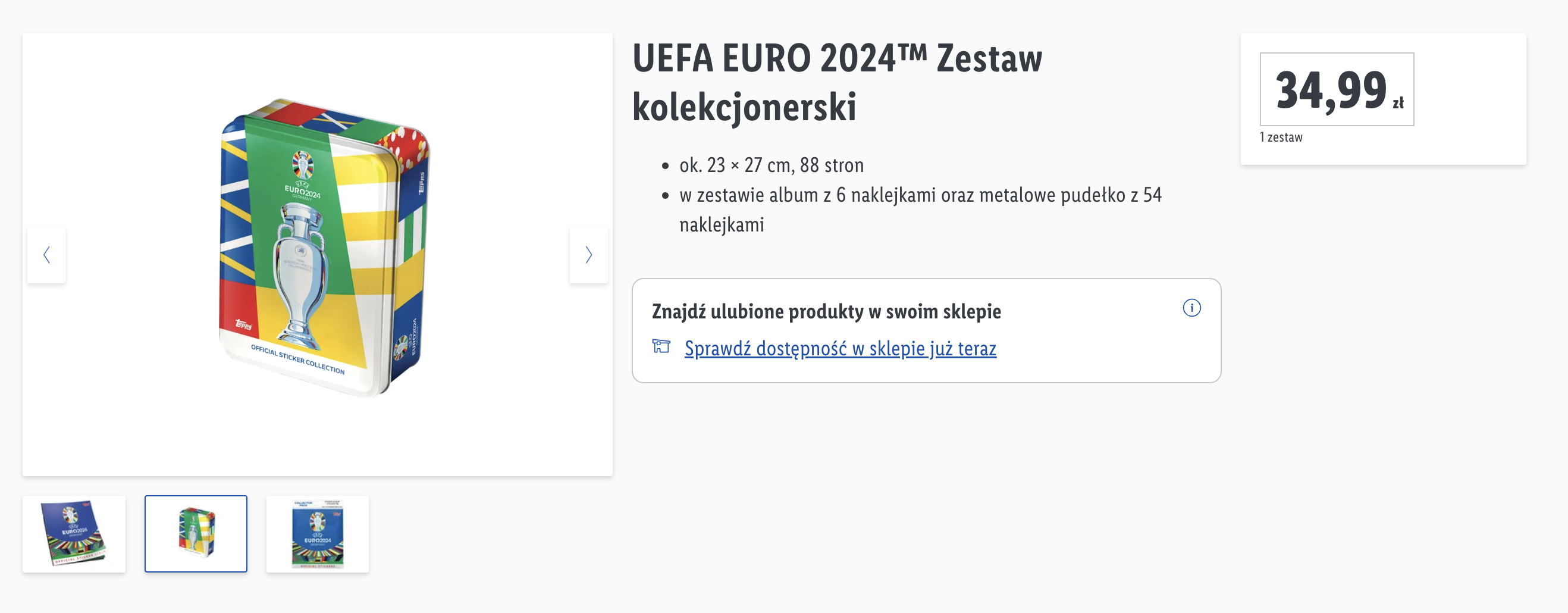Select the sticker album thumbnail

click(74, 534)
